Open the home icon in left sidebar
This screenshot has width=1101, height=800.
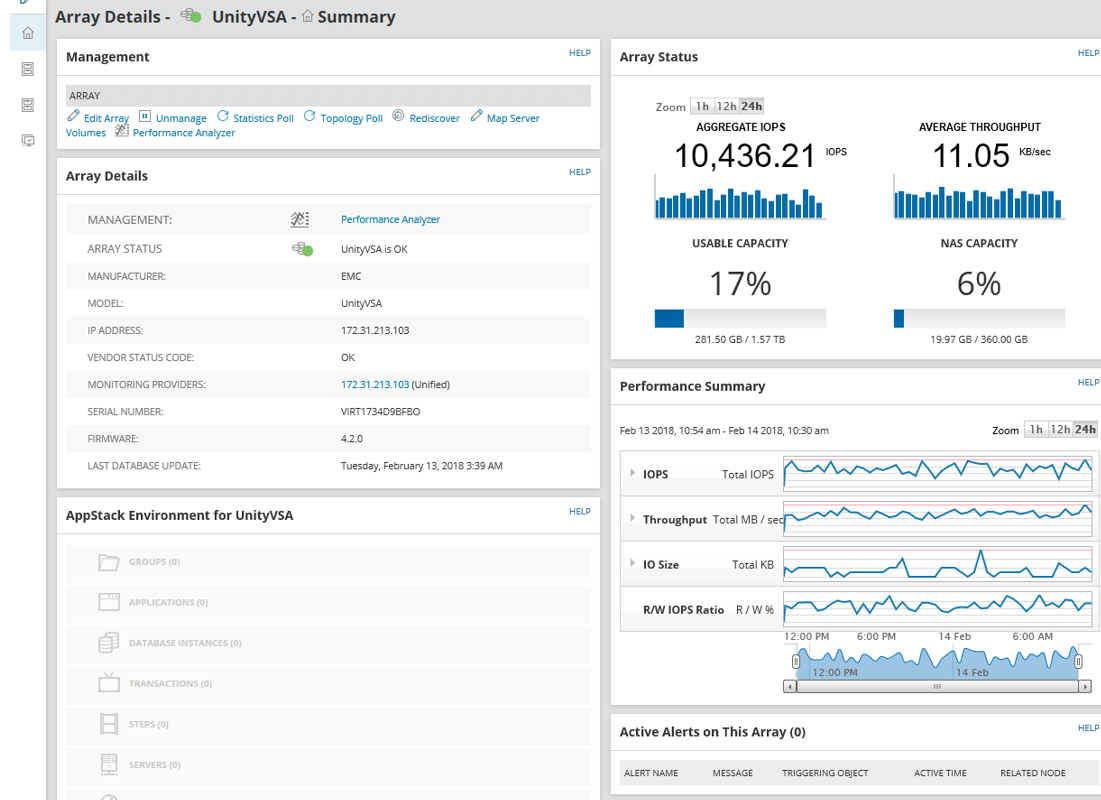[x=28, y=33]
